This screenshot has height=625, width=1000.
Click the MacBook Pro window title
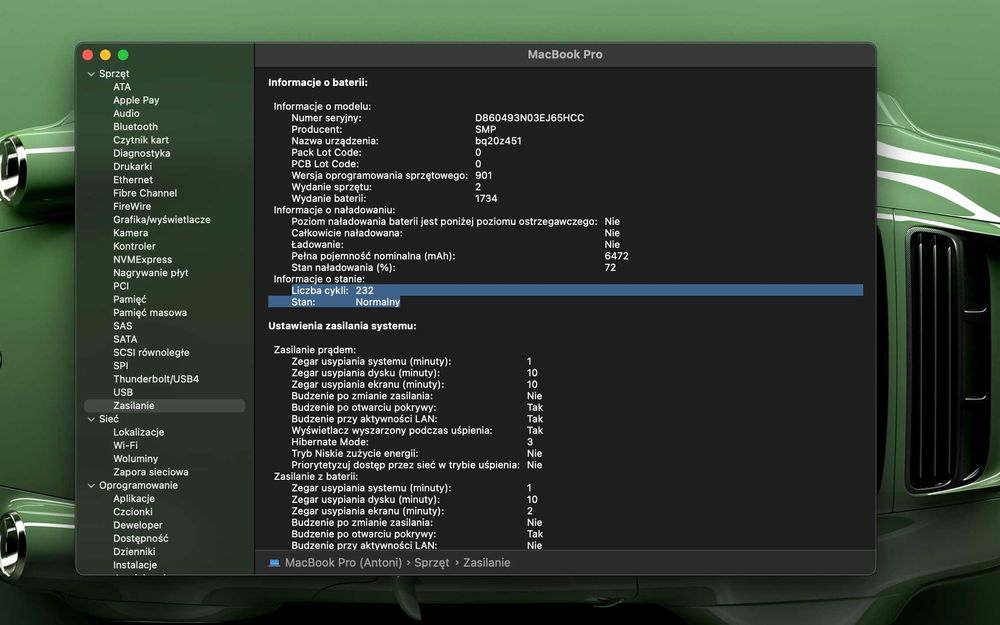click(565, 55)
